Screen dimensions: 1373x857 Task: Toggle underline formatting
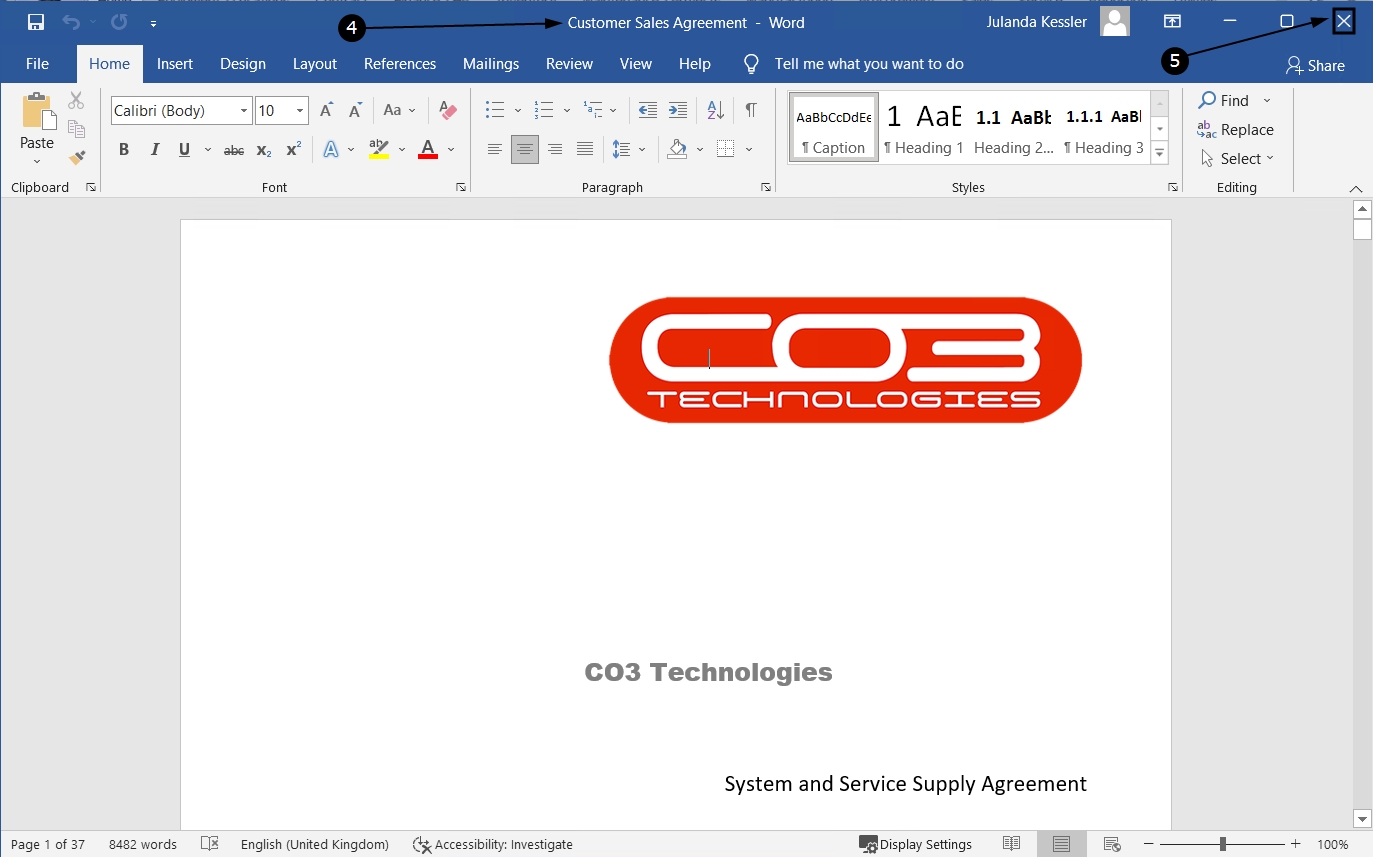pyautogui.click(x=184, y=150)
